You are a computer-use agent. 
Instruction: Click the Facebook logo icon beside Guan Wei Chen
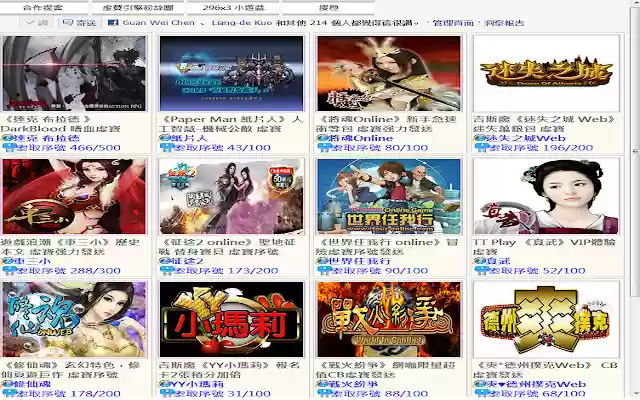(x=113, y=23)
